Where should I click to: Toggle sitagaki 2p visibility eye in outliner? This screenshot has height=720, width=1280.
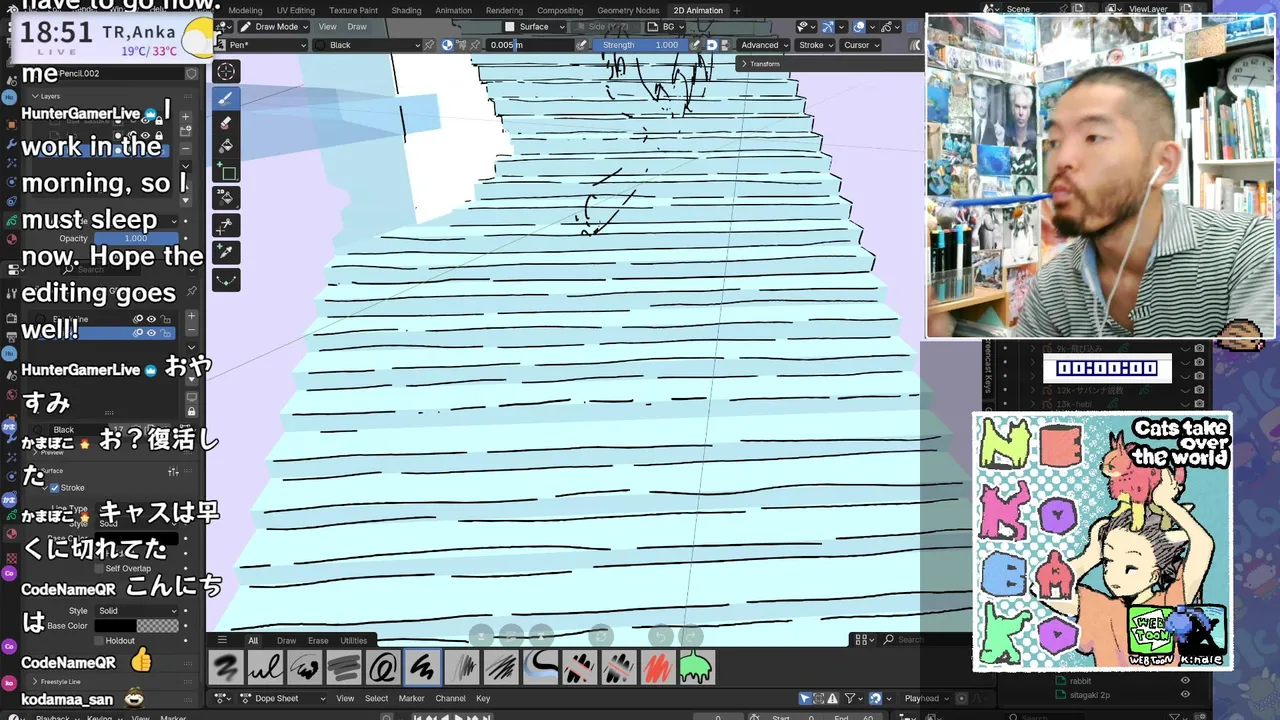pos(1185,694)
